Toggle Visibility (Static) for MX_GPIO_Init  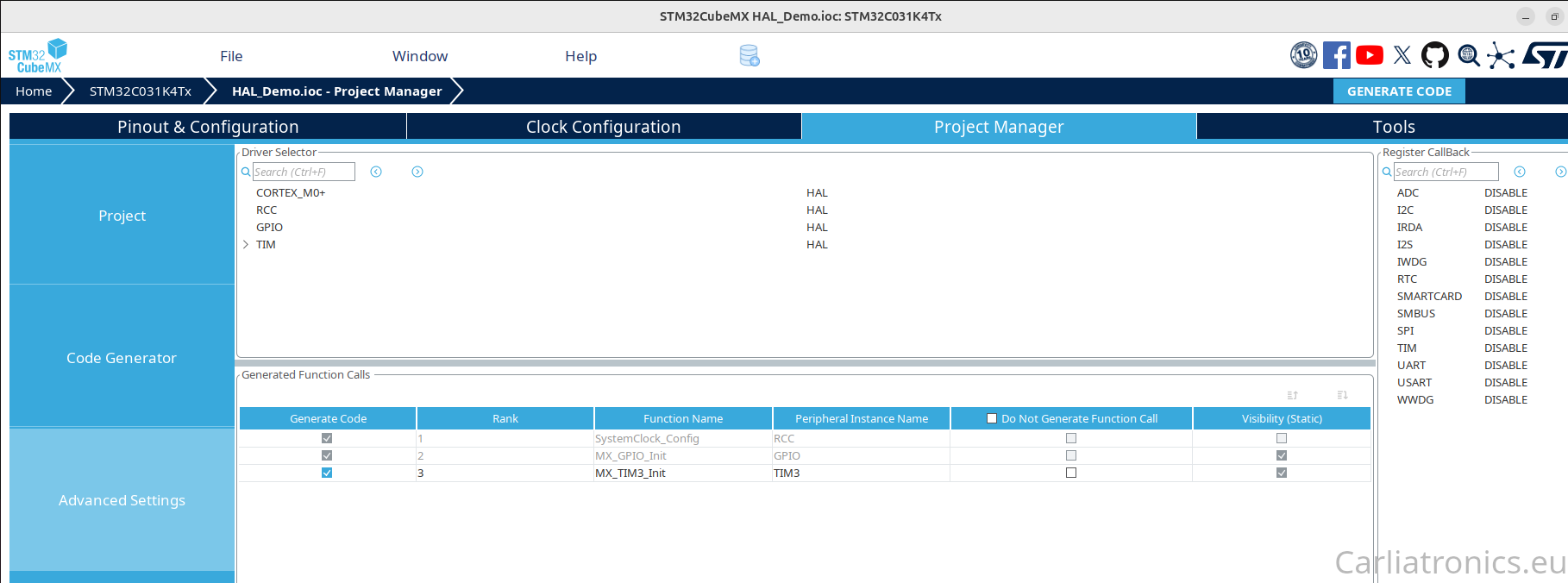pos(1282,455)
